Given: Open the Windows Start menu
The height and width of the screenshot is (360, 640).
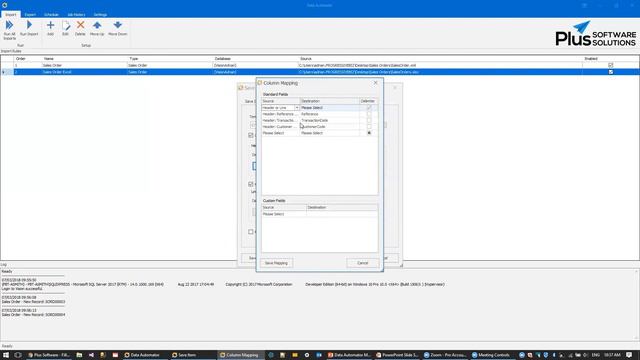Looking at the screenshot, I should [x=6, y=355].
